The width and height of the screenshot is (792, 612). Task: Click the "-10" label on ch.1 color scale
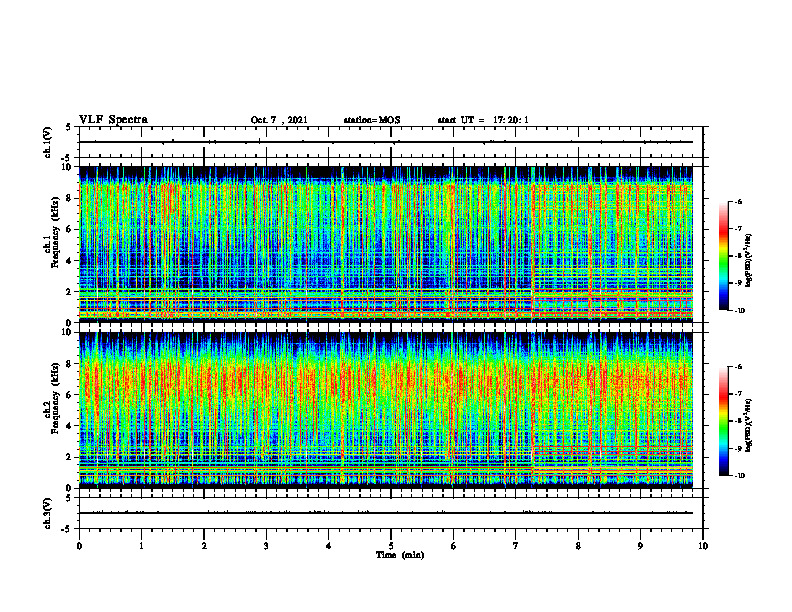739,310
